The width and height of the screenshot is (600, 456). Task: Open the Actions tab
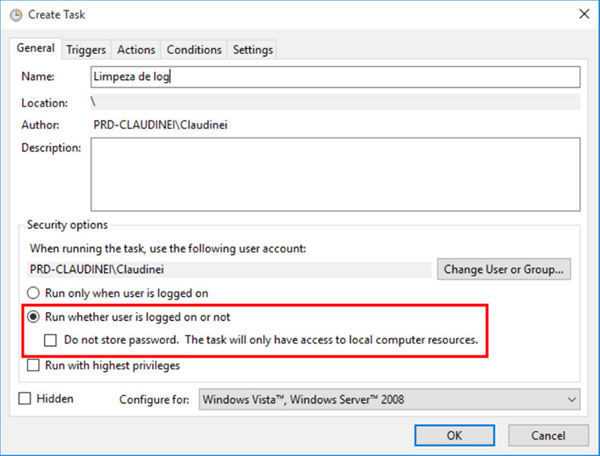click(x=136, y=50)
